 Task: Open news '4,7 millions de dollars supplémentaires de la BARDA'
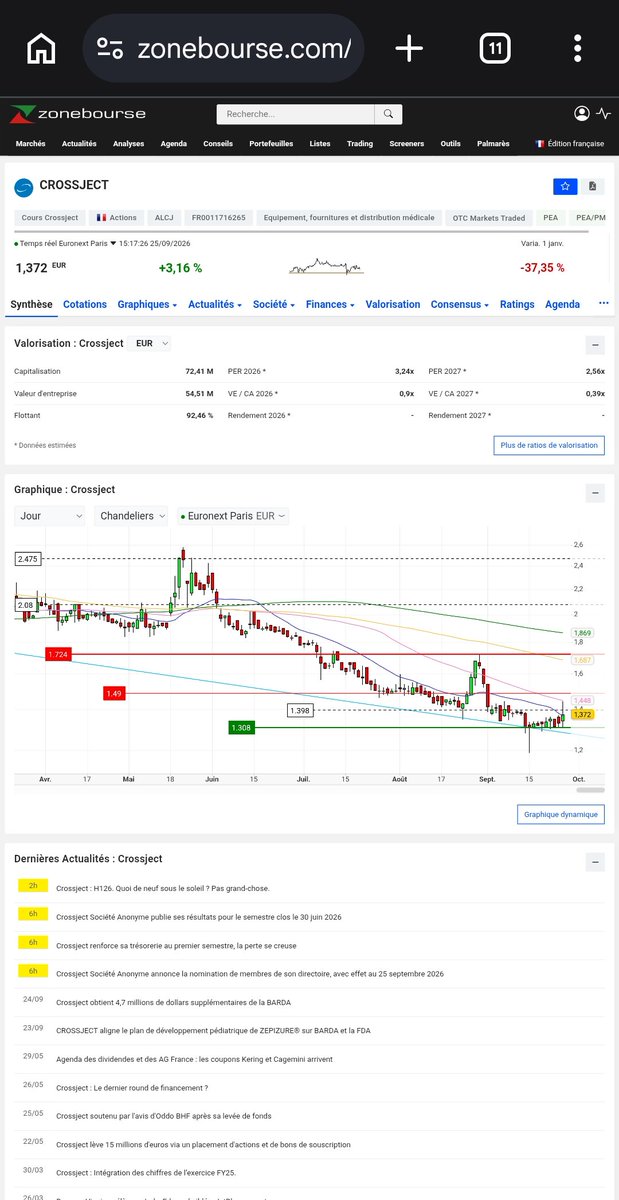pos(174,1001)
